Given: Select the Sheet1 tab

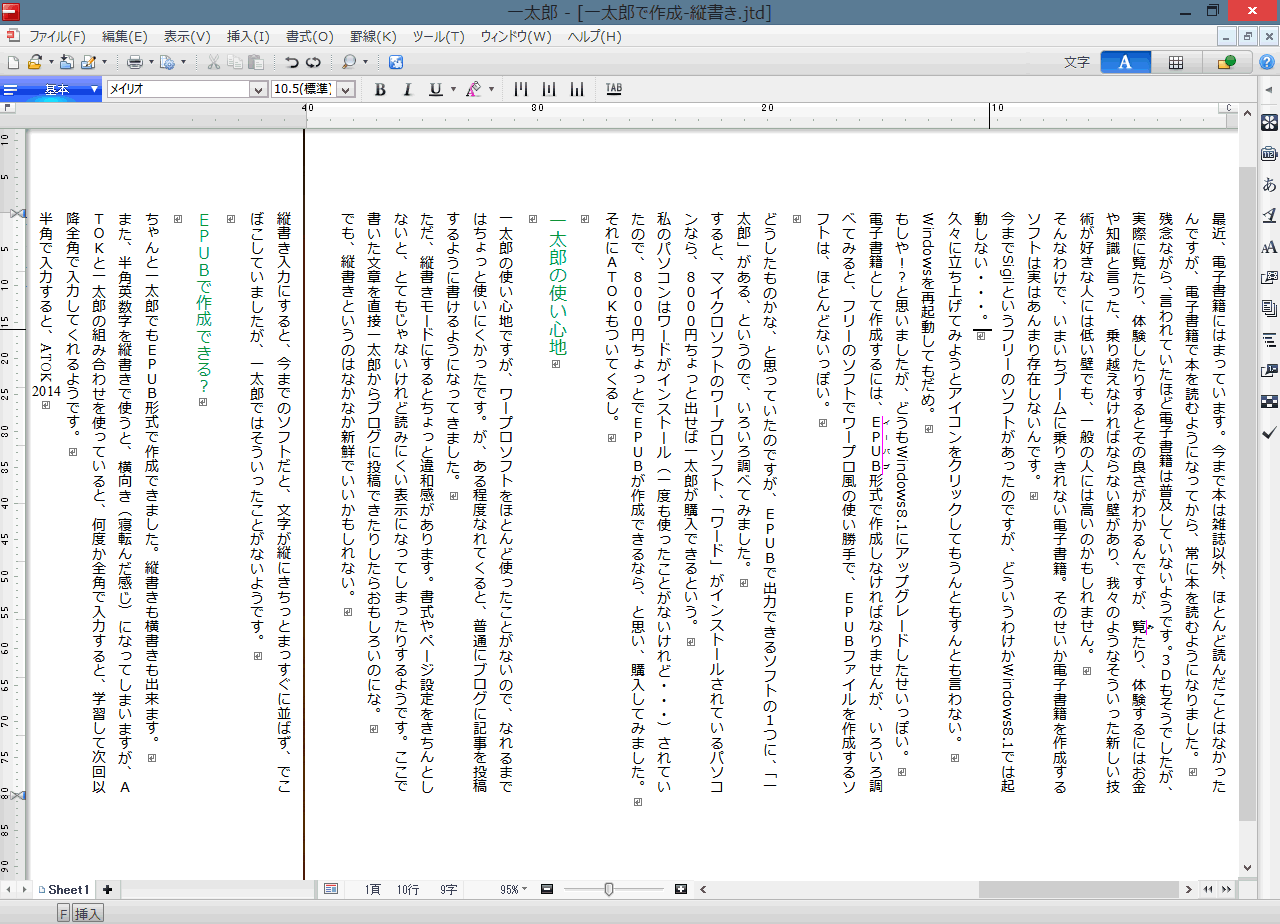Looking at the screenshot, I should click(x=66, y=889).
